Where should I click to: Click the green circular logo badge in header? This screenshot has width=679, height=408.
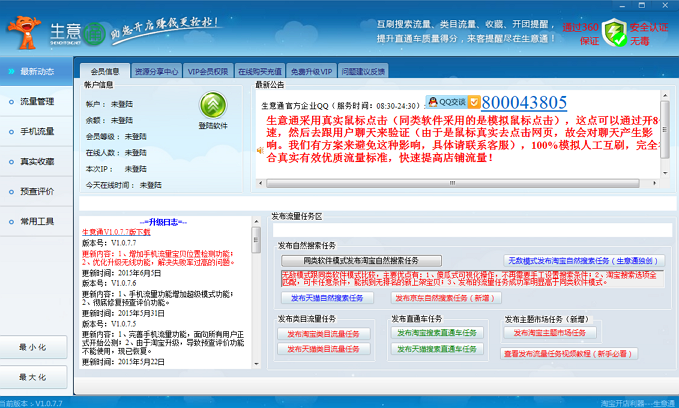(x=94, y=34)
